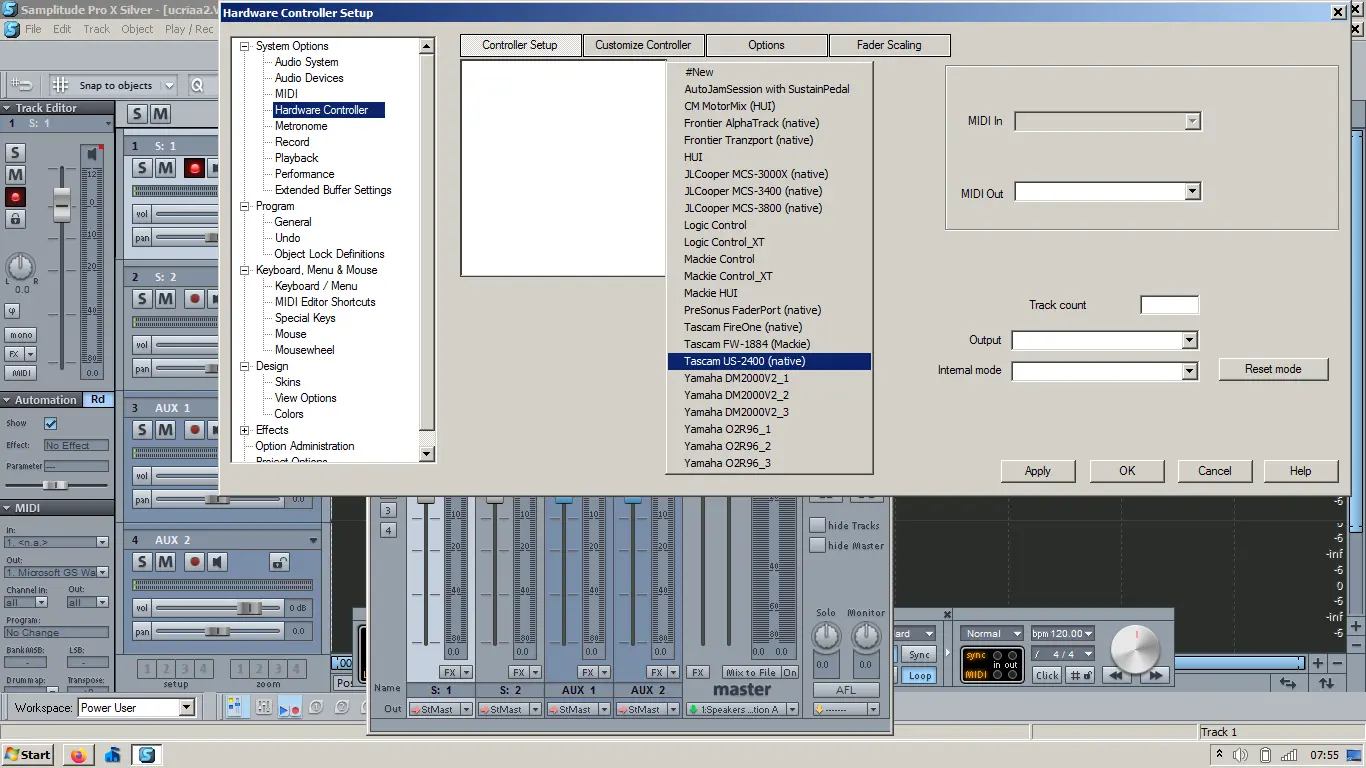Click the AUX 2 volume slider handle
Screen dimensions: 1366x768
[248, 608]
